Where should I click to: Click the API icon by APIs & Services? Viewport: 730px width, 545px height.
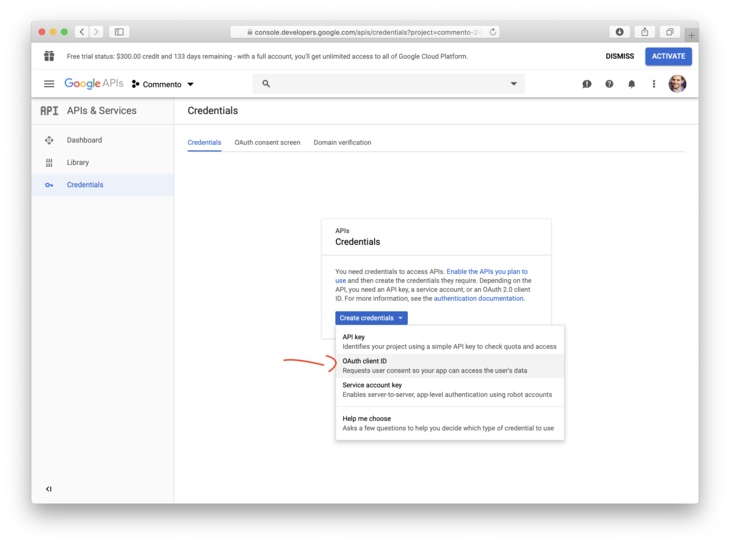(x=49, y=111)
